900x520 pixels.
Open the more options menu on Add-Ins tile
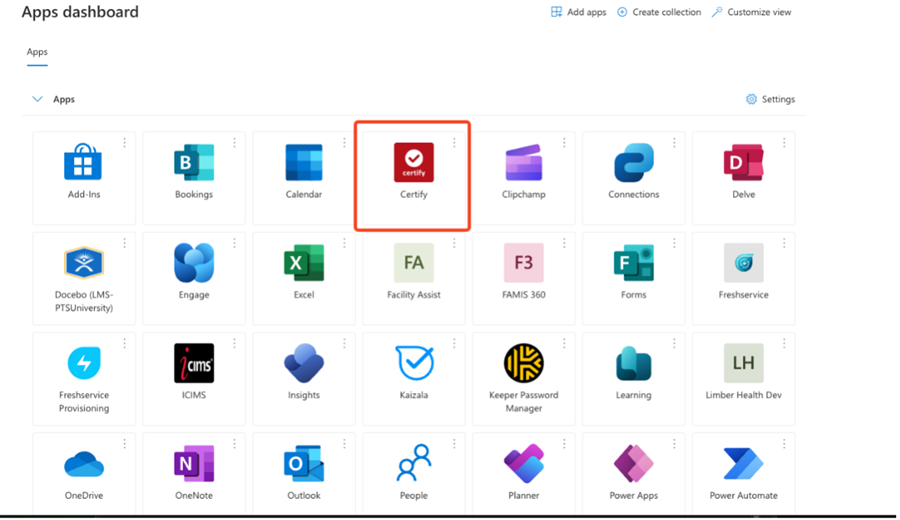(125, 142)
